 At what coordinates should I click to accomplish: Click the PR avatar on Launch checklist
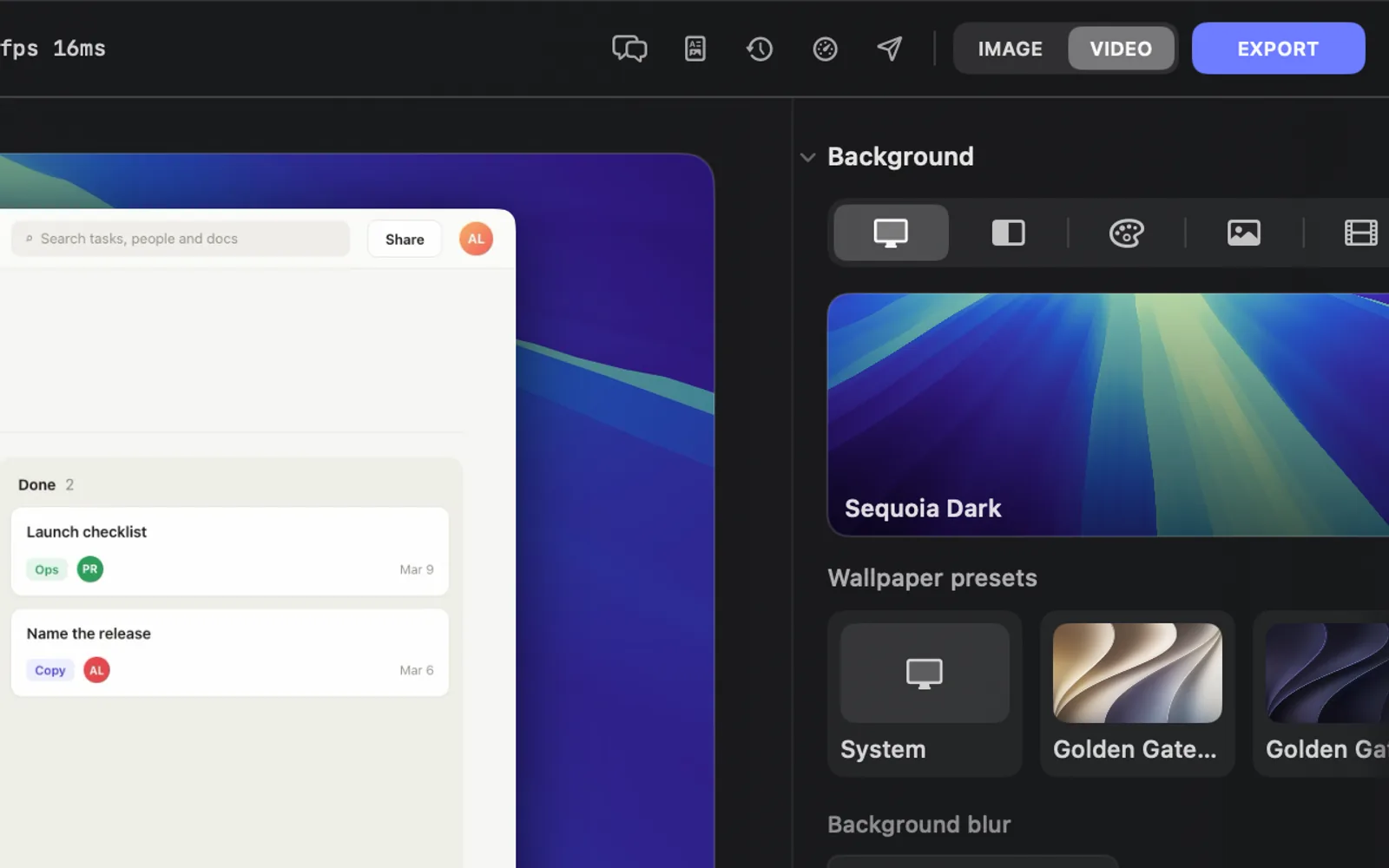(90, 569)
